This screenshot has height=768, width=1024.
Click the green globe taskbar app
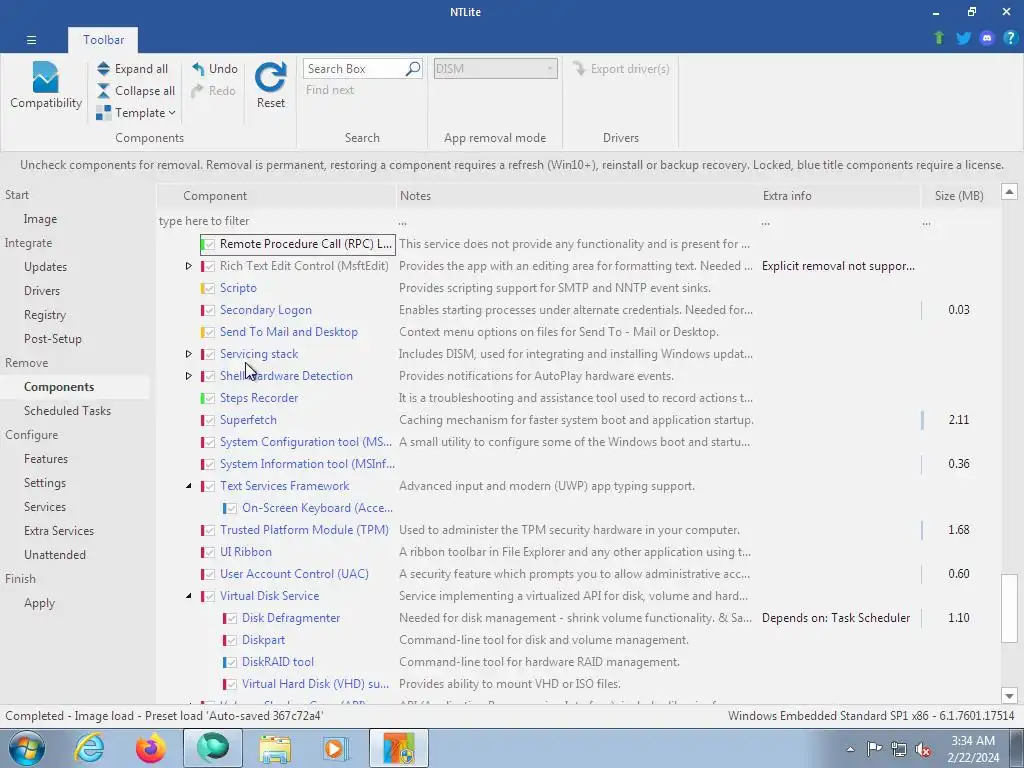click(x=213, y=748)
